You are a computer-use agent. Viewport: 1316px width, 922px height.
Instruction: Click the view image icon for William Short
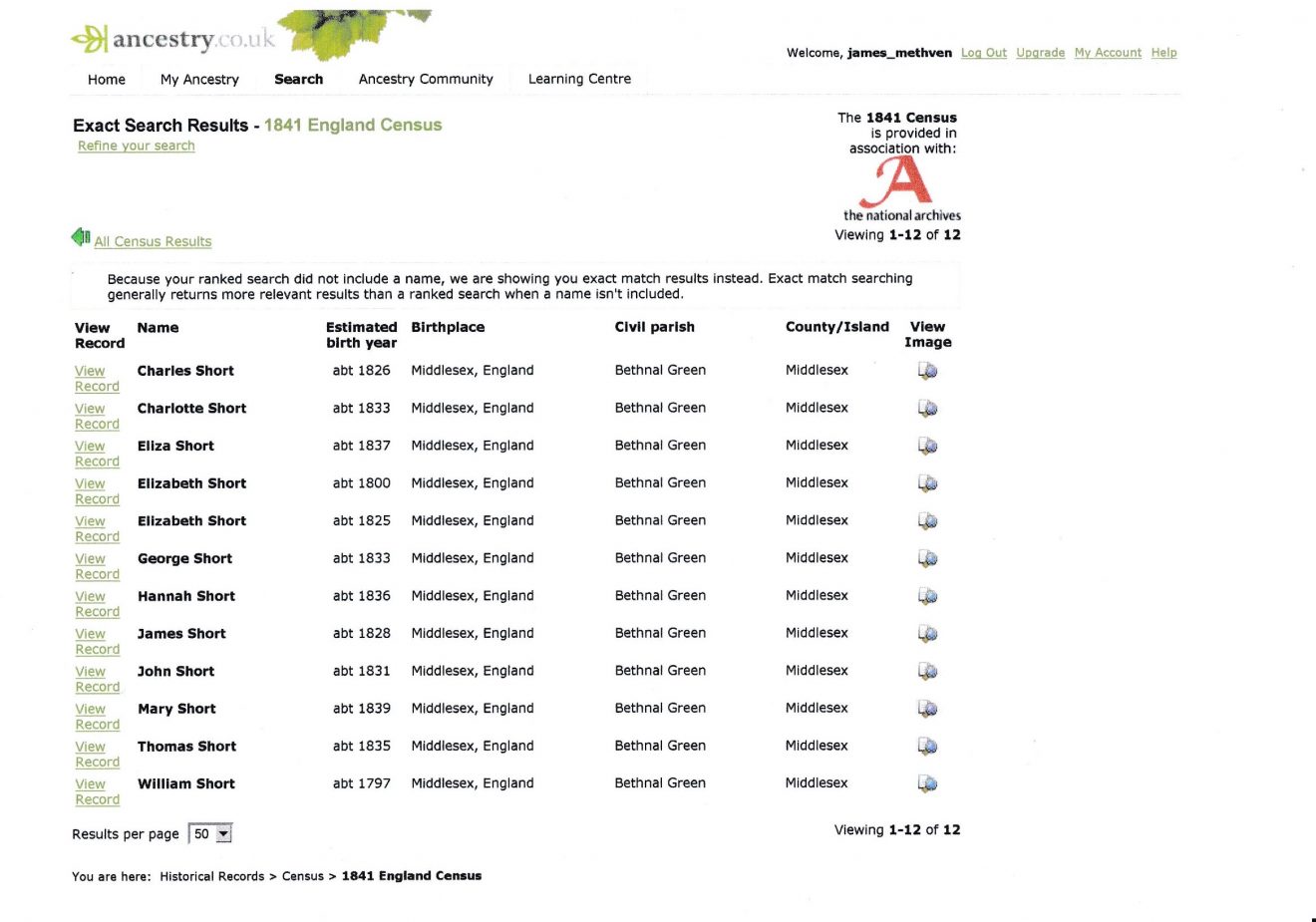[927, 783]
